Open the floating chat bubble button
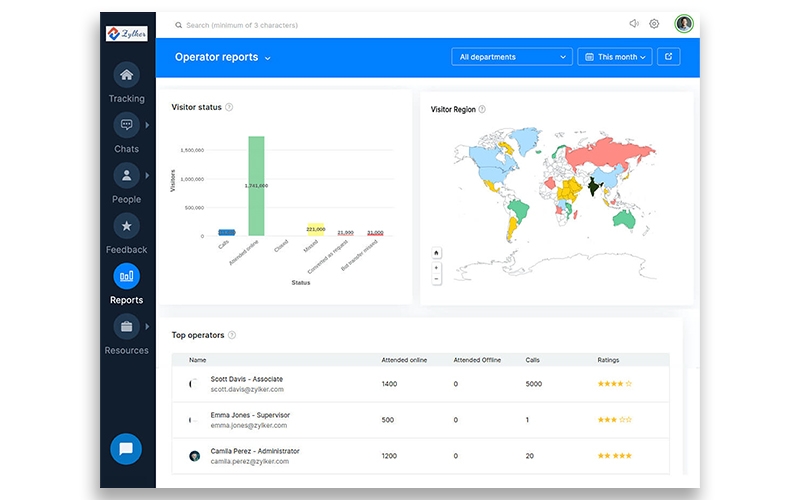 click(126, 449)
